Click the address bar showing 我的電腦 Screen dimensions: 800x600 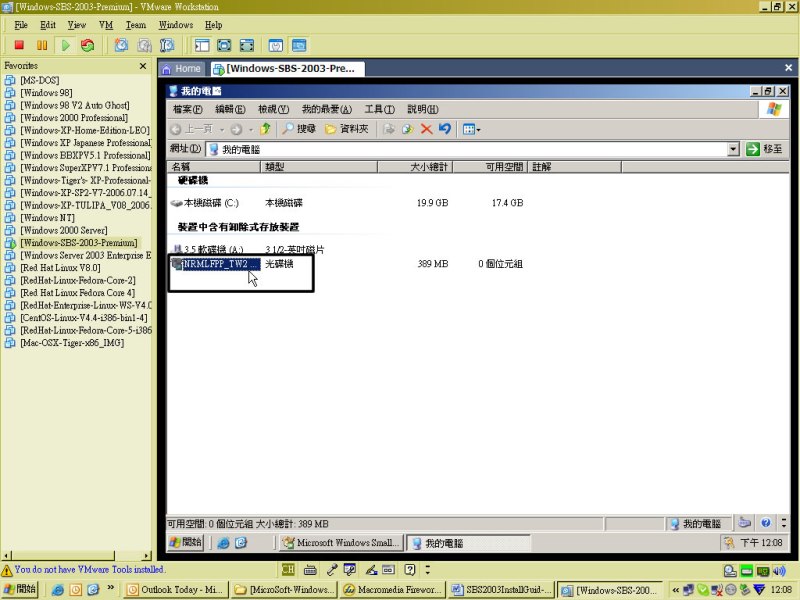point(467,149)
